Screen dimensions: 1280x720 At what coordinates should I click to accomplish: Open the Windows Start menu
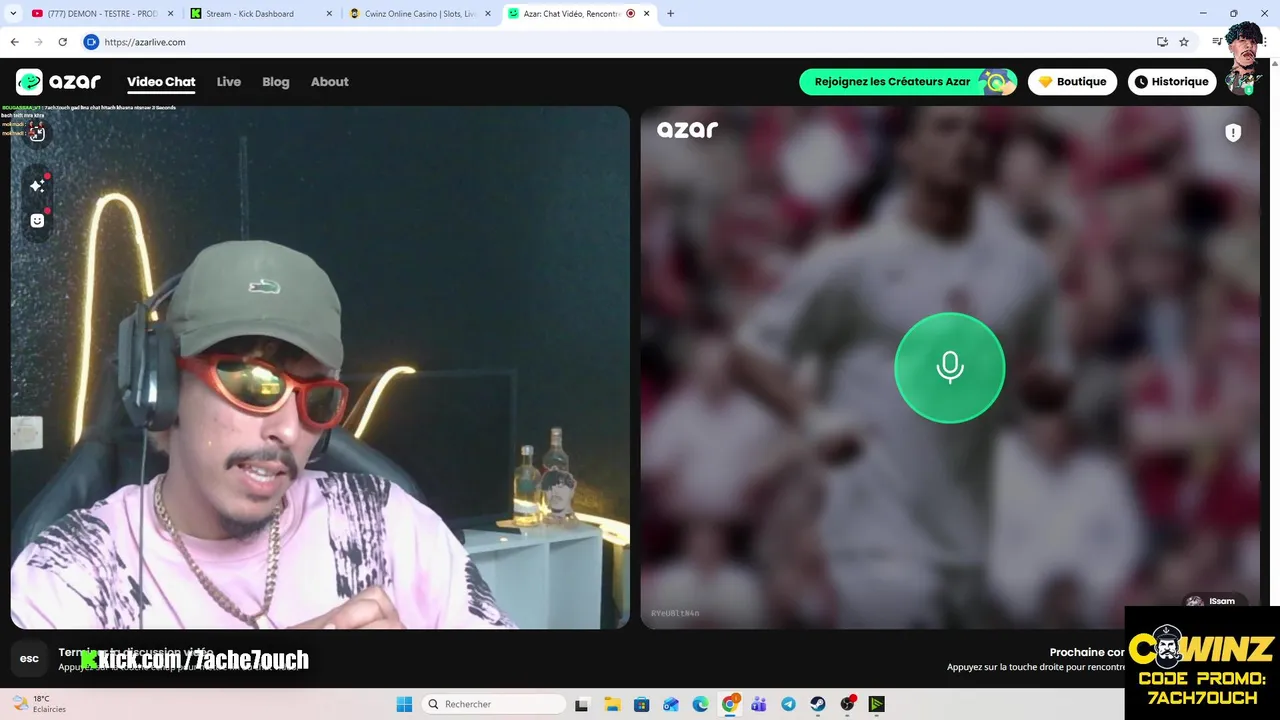(404, 704)
